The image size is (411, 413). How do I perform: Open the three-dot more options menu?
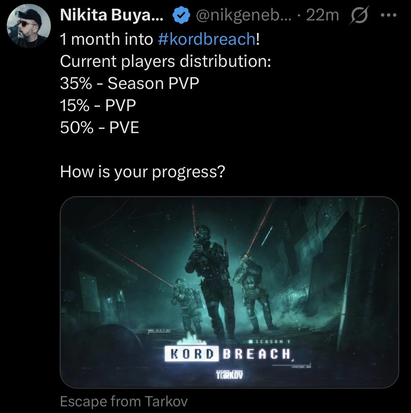point(388,15)
